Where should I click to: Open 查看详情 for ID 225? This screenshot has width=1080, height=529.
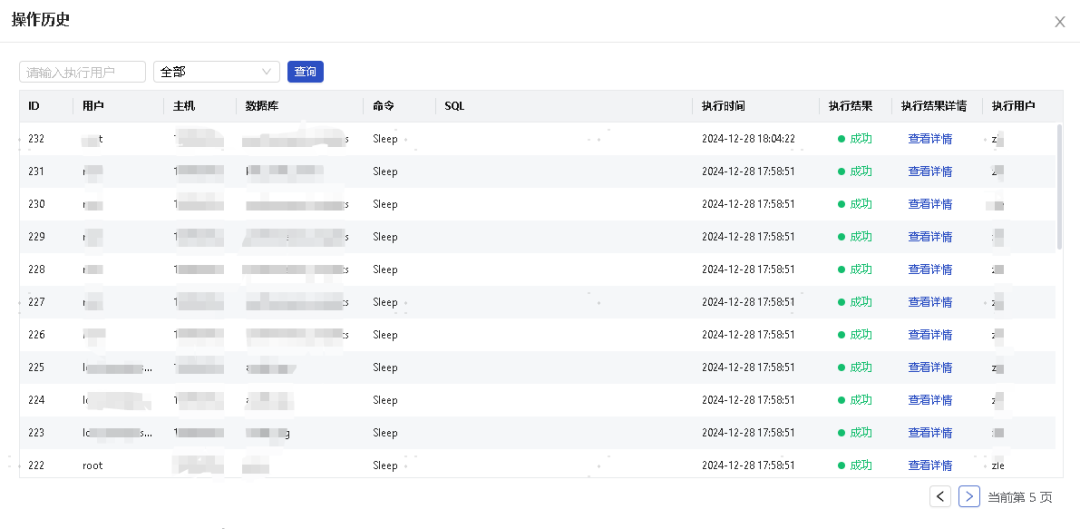pyautogui.click(x=930, y=367)
